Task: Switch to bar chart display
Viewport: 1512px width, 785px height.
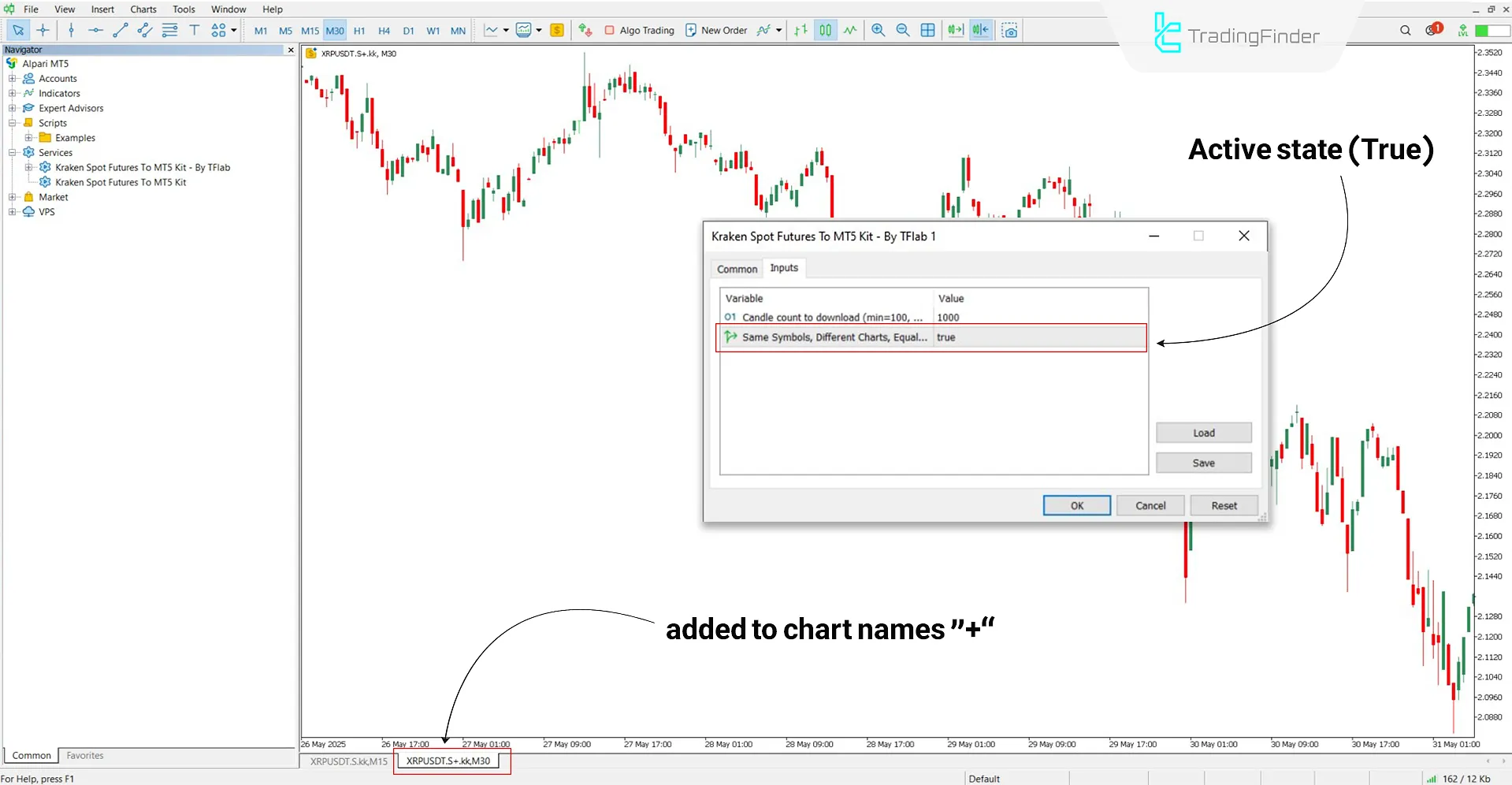Action: coord(801,30)
